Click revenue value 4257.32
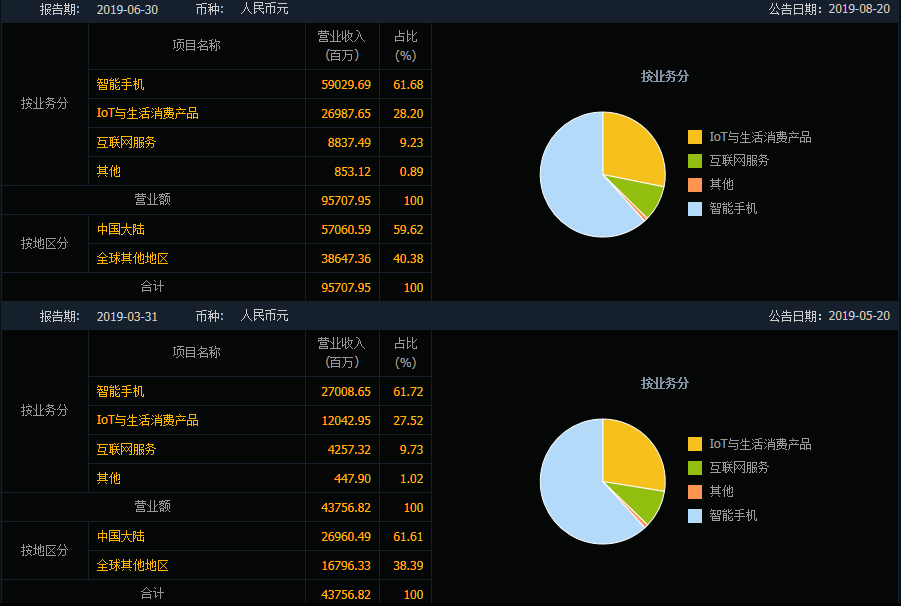This screenshot has width=901, height=606. (x=349, y=450)
